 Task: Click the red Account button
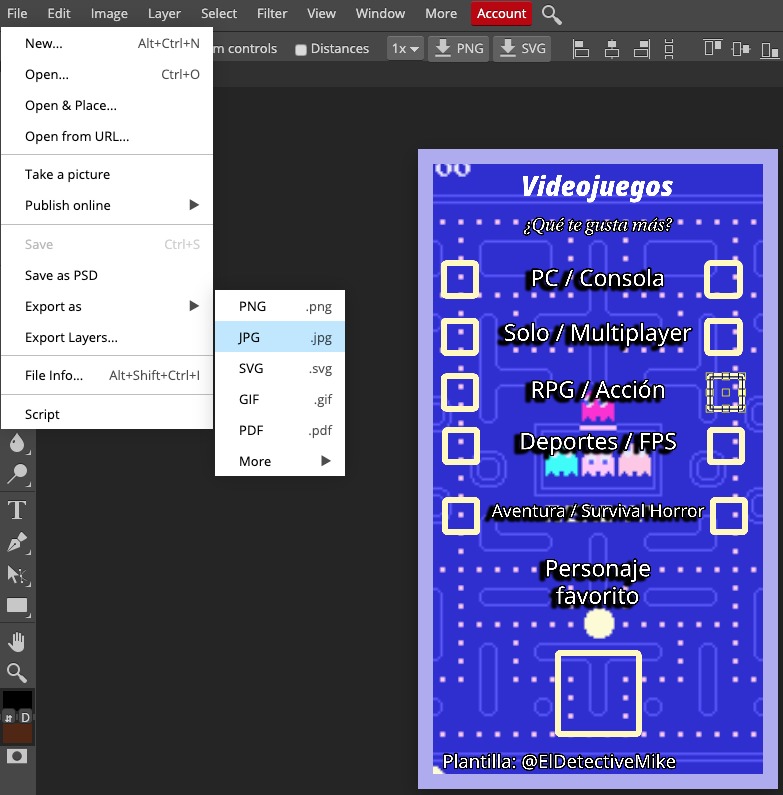coord(501,14)
